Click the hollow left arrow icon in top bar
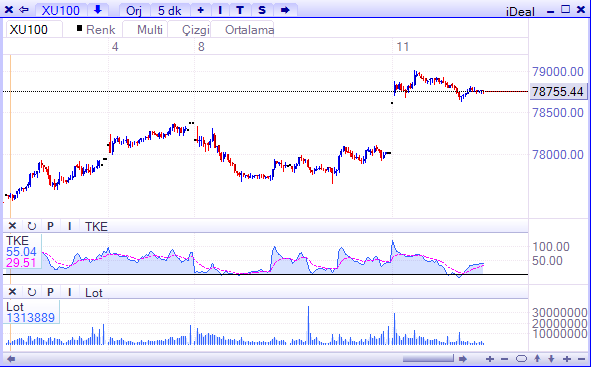The width and height of the screenshot is (591, 367). coord(23,10)
